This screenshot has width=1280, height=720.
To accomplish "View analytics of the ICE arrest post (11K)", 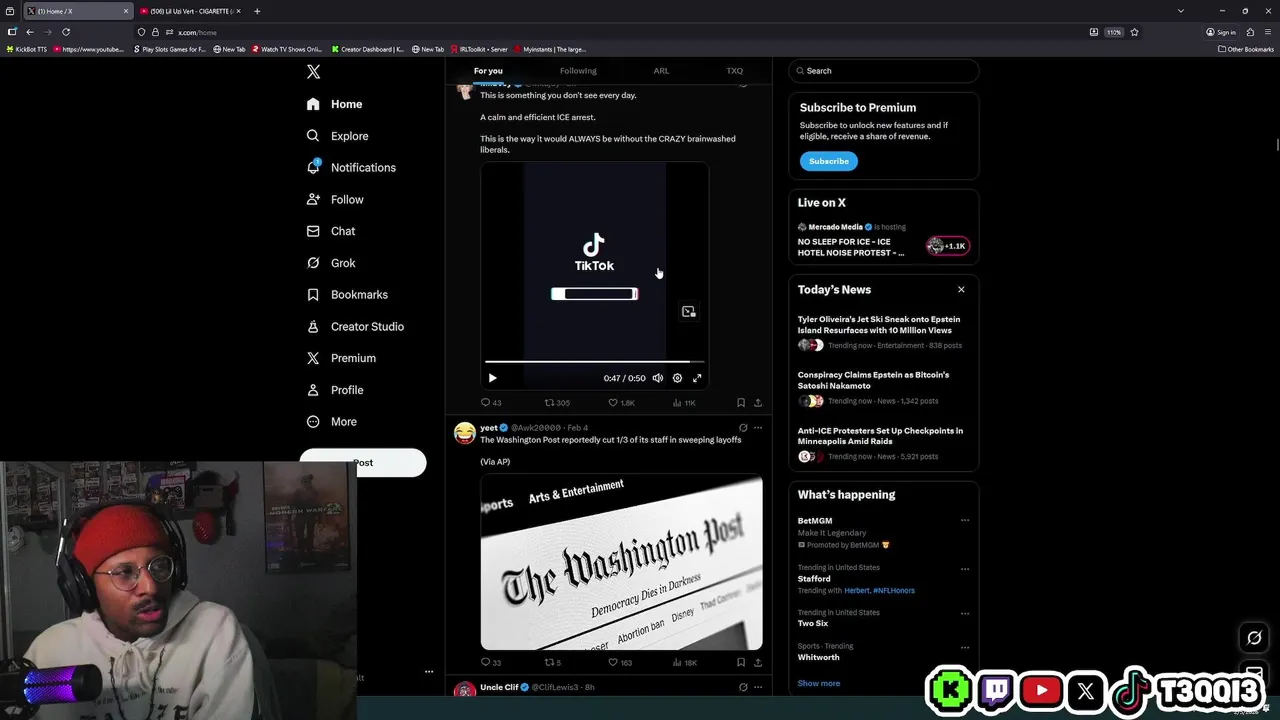I will coord(684,403).
